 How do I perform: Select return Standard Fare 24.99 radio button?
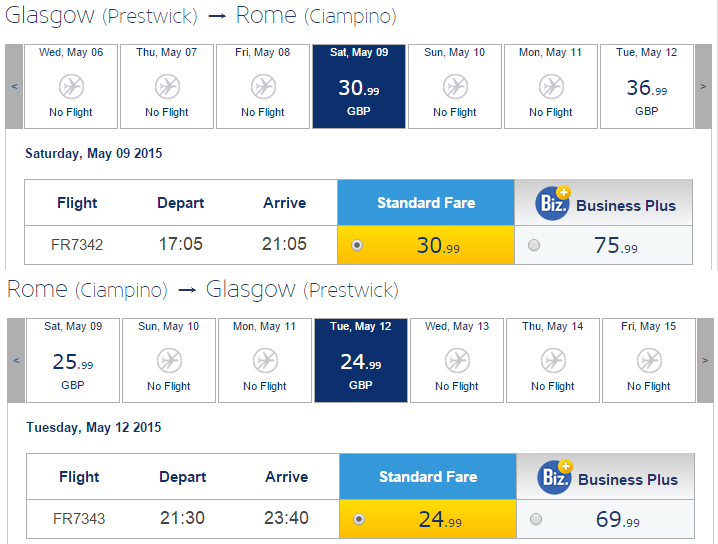[359, 519]
